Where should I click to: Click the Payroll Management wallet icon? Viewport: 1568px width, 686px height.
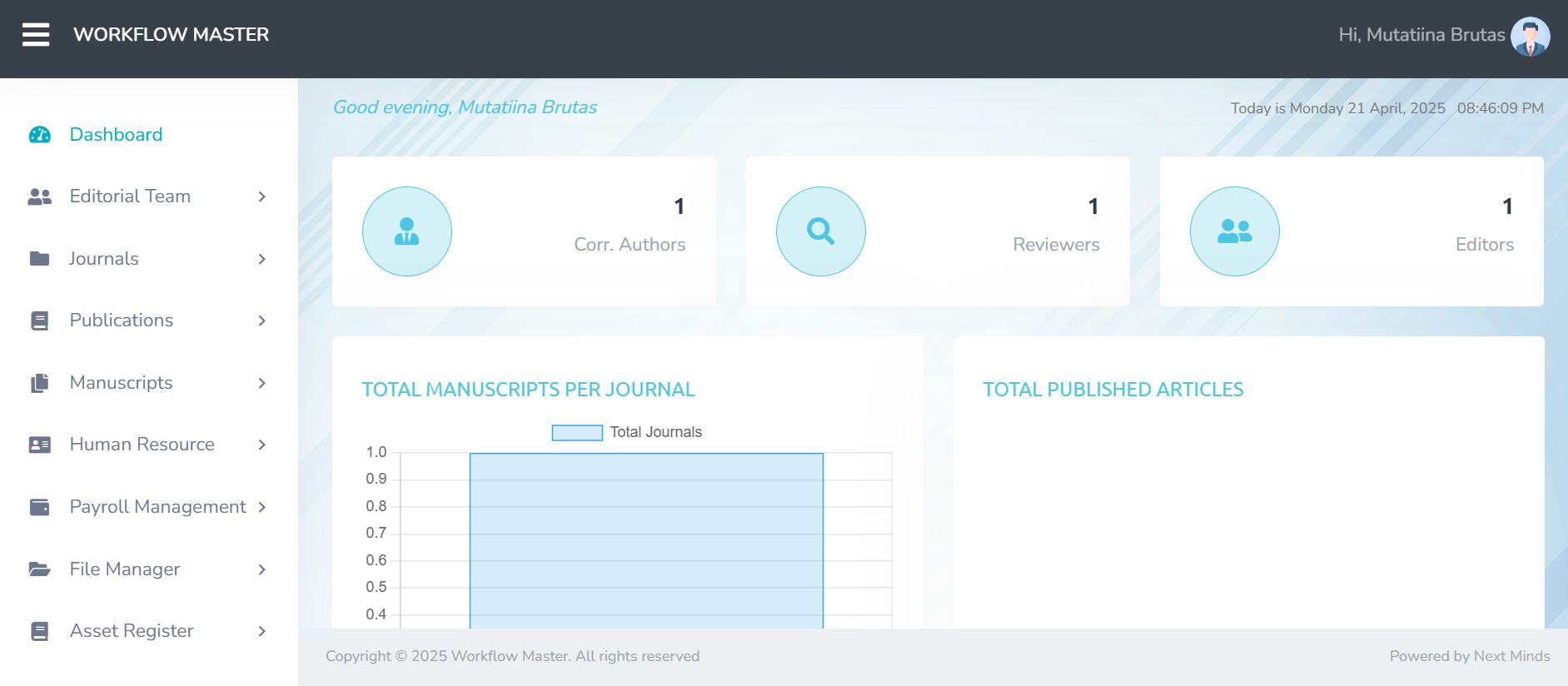39,507
